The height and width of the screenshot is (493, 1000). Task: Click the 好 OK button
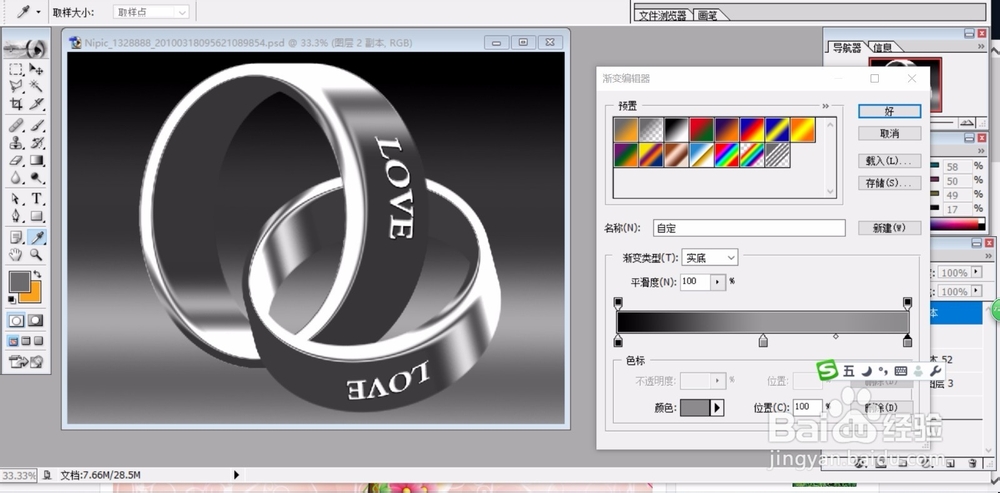(889, 111)
